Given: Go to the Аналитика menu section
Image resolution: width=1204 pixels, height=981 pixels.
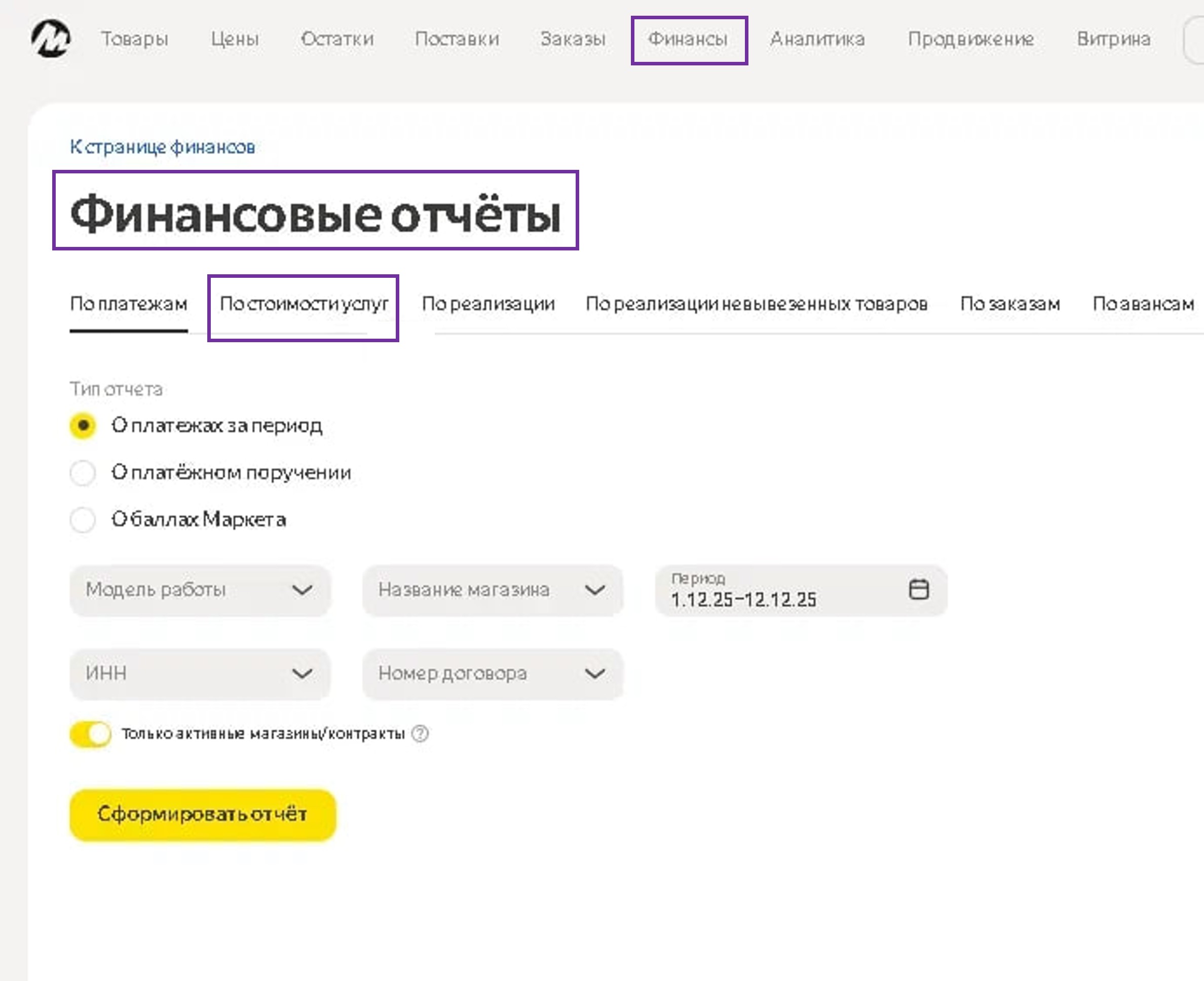Looking at the screenshot, I should coord(817,39).
